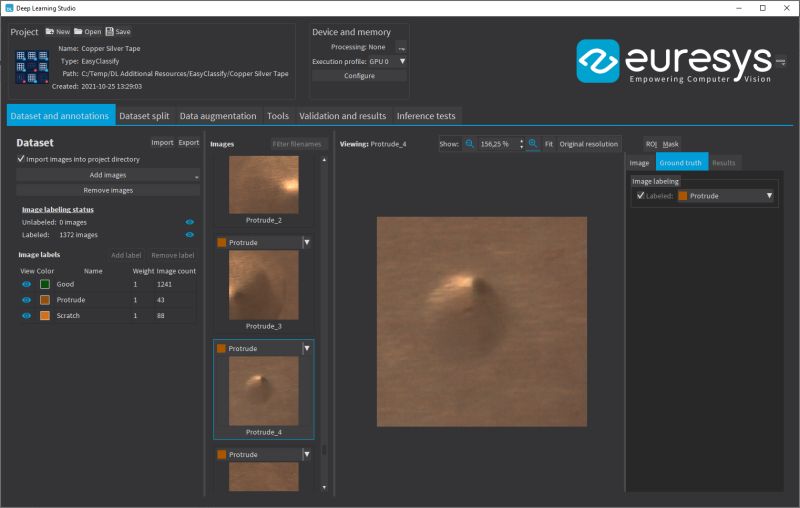Click the ROI button

[x=651, y=144]
